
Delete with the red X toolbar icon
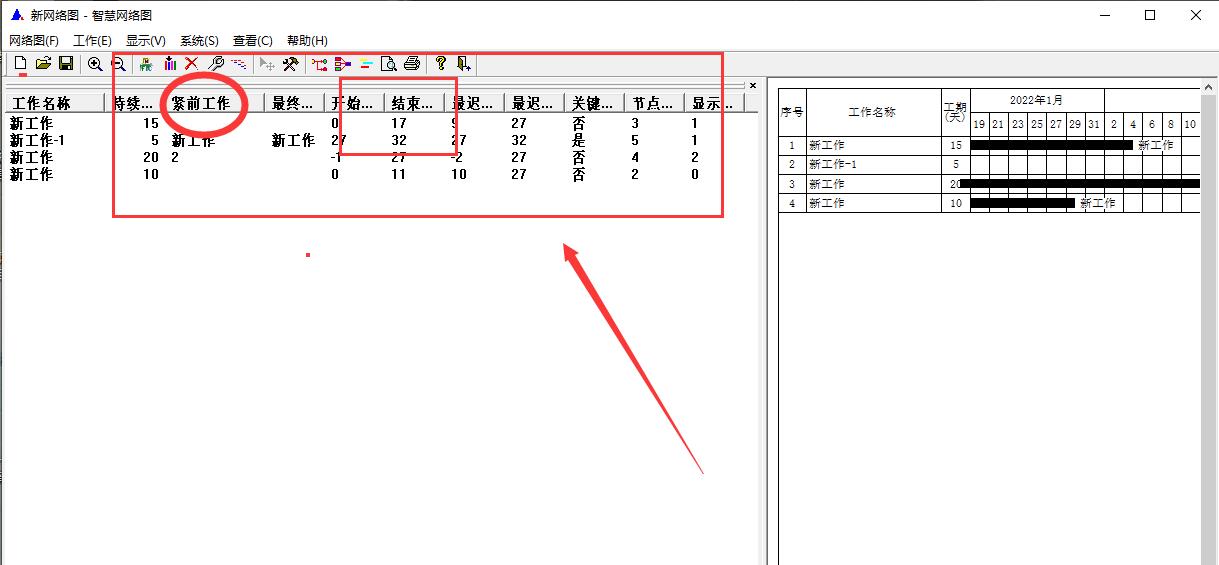[x=192, y=64]
